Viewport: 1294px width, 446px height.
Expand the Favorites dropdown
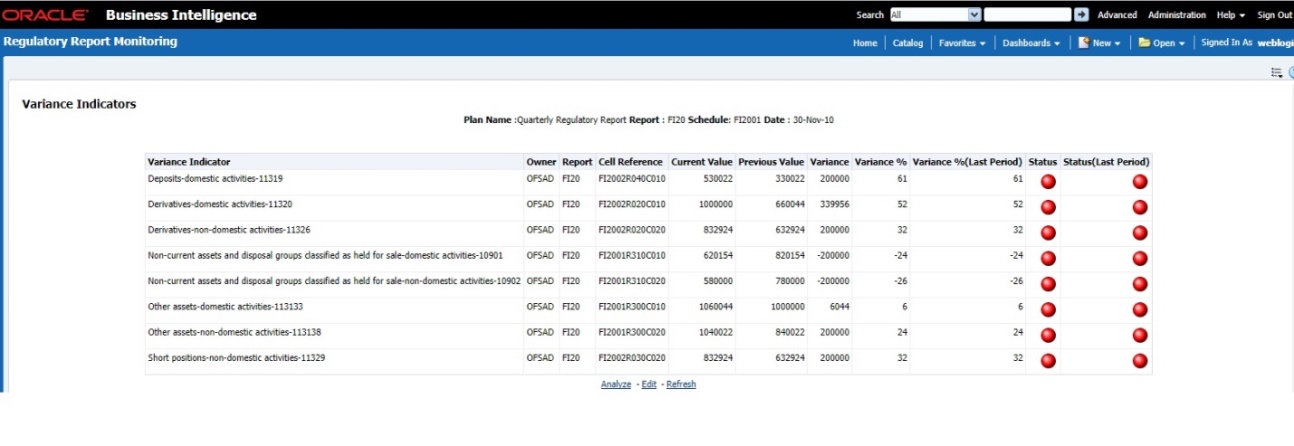point(962,43)
